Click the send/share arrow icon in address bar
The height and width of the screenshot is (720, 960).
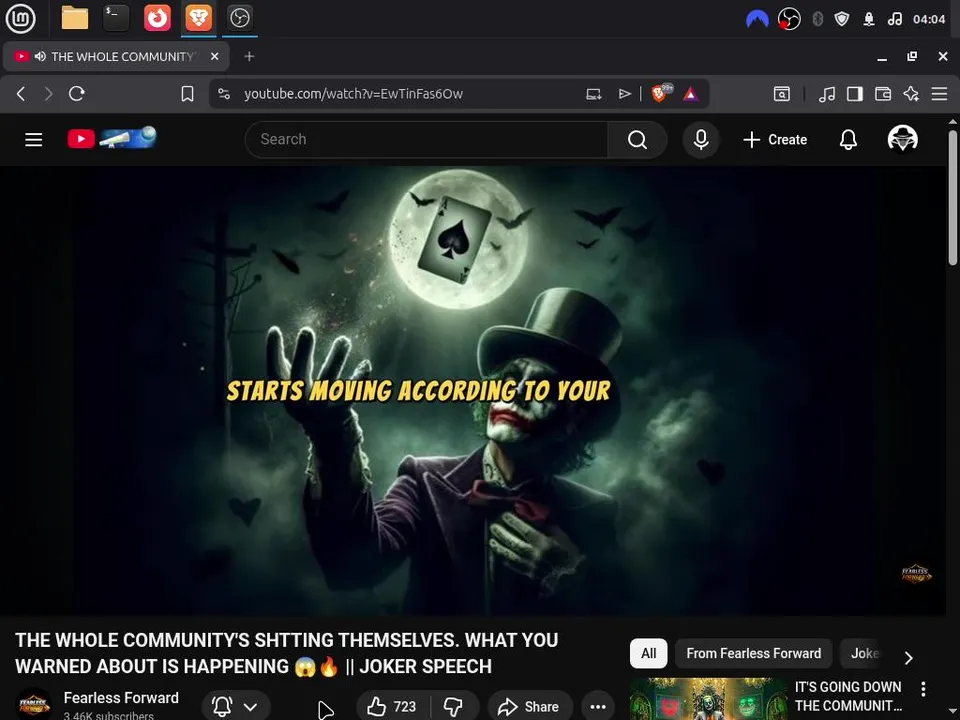[x=624, y=94]
